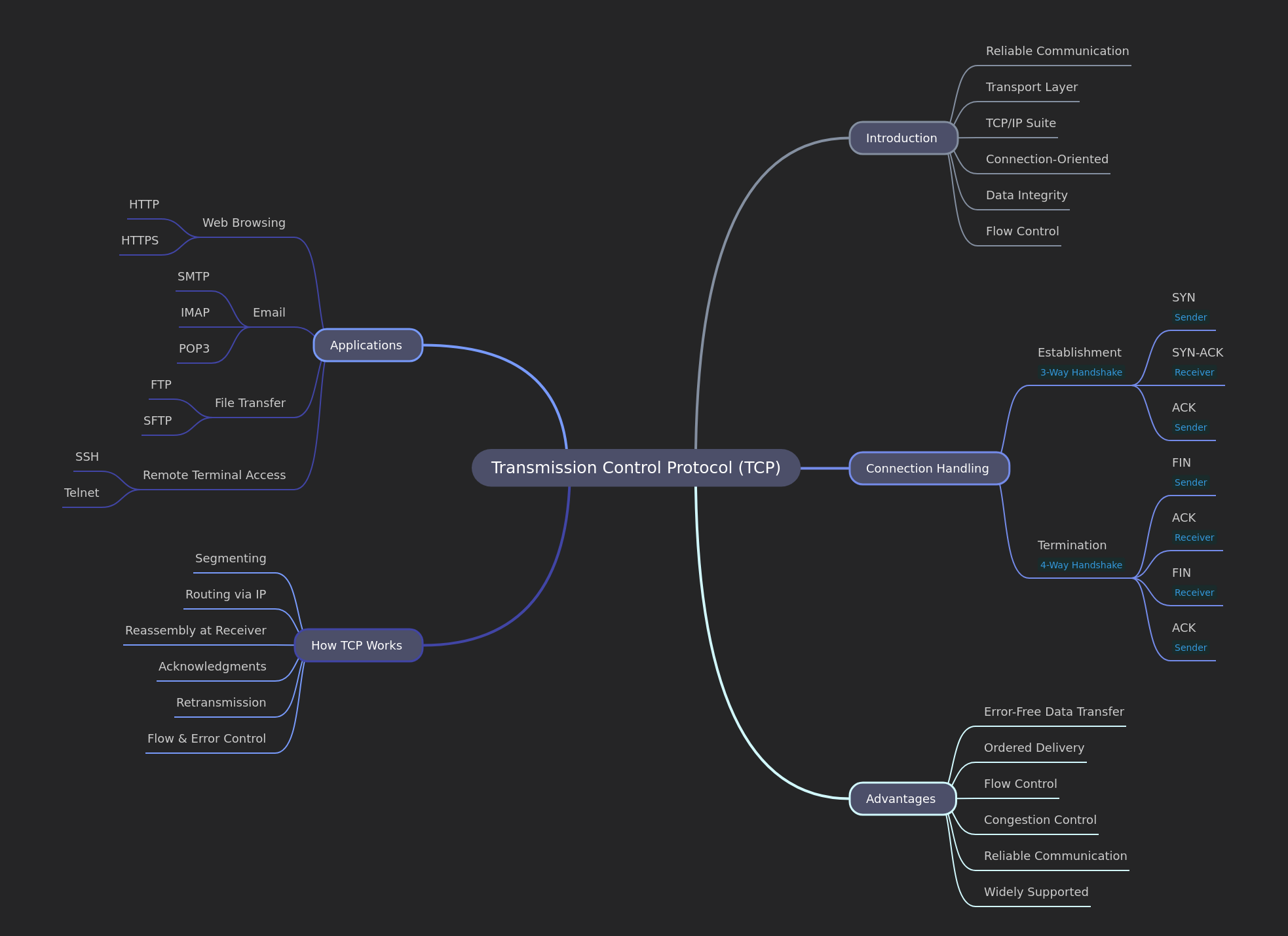Image resolution: width=1288 pixels, height=936 pixels.
Task: Click the HTTPS leaf node
Action: [140, 241]
